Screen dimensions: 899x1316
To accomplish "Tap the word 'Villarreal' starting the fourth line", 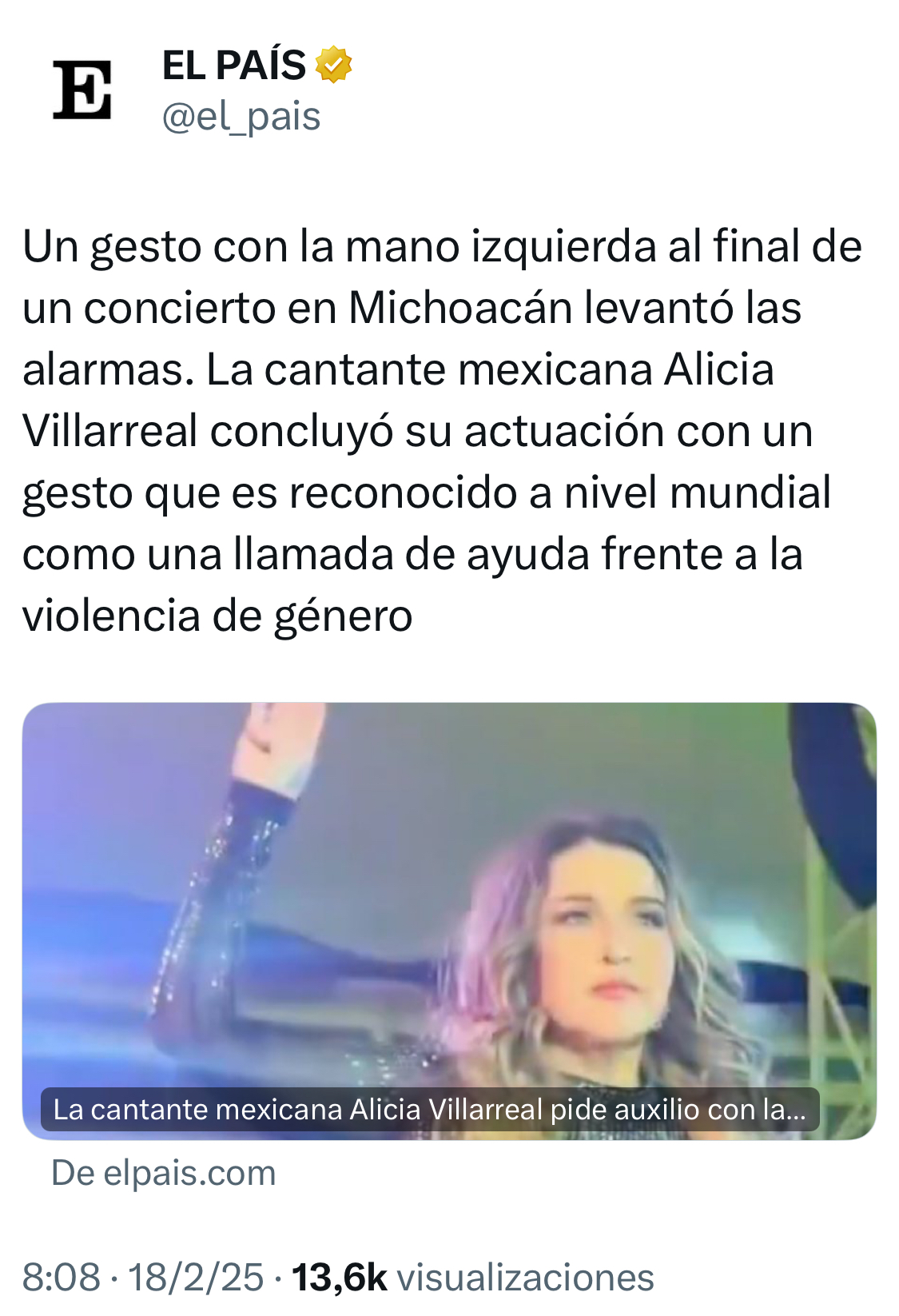I will (x=110, y=431).
